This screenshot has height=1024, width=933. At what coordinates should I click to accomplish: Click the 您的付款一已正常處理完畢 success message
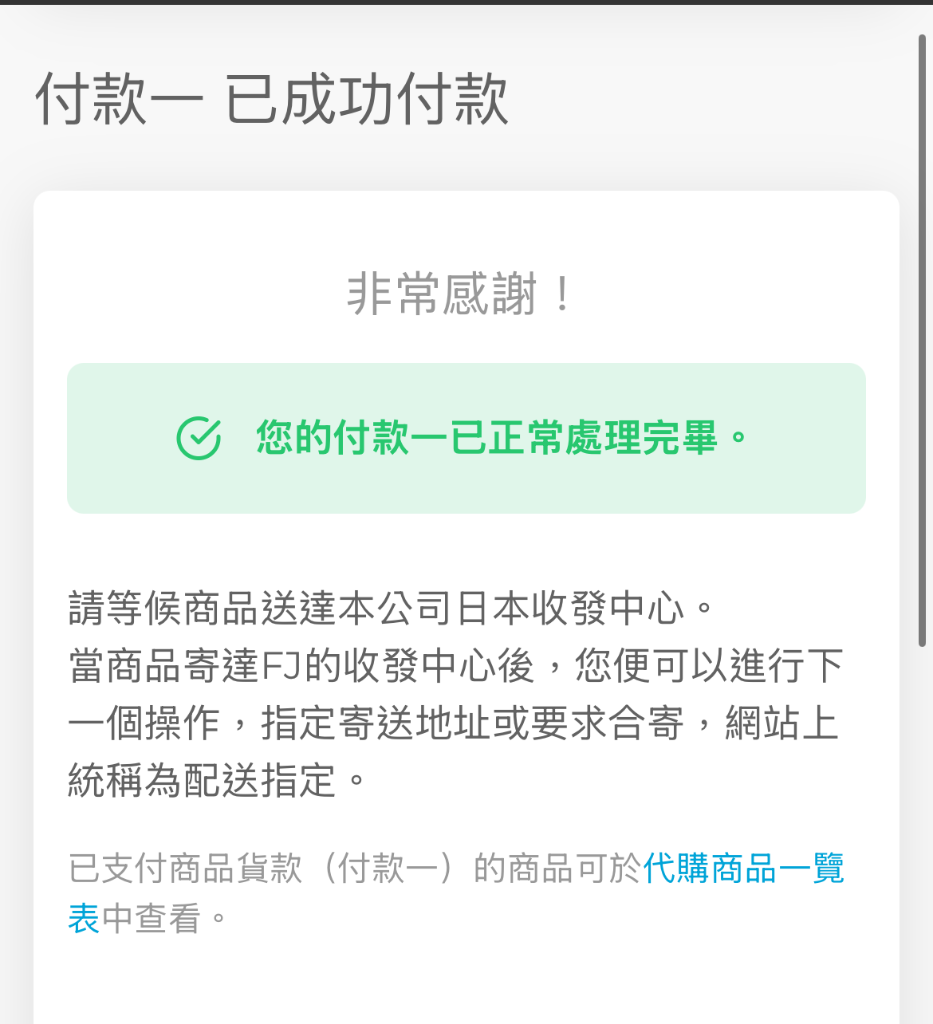[x=501, y=438]
